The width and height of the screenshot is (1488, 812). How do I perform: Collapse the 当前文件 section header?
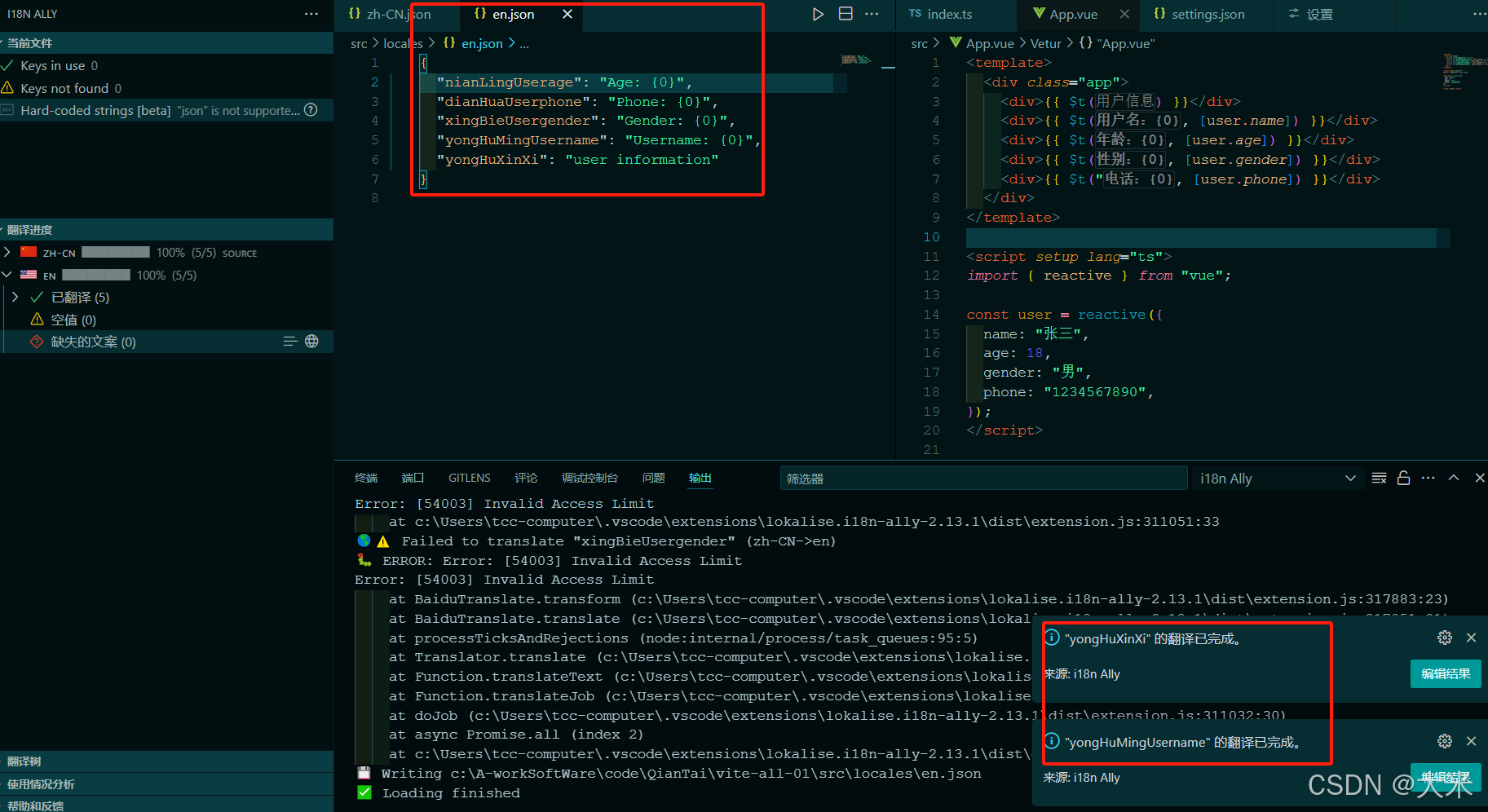point(166,42)
